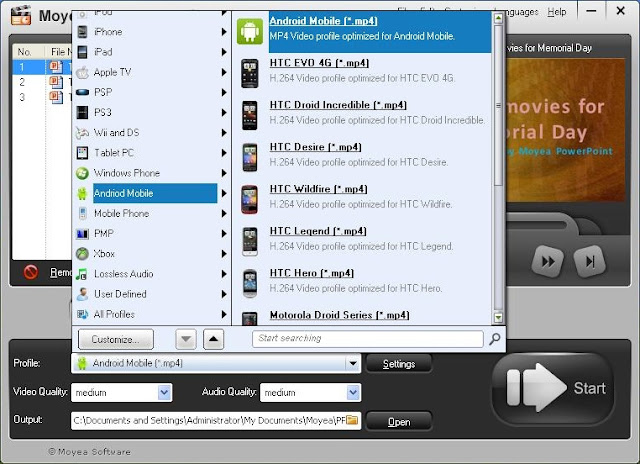Expand the iPhone submenu arrow

point(224,32)
